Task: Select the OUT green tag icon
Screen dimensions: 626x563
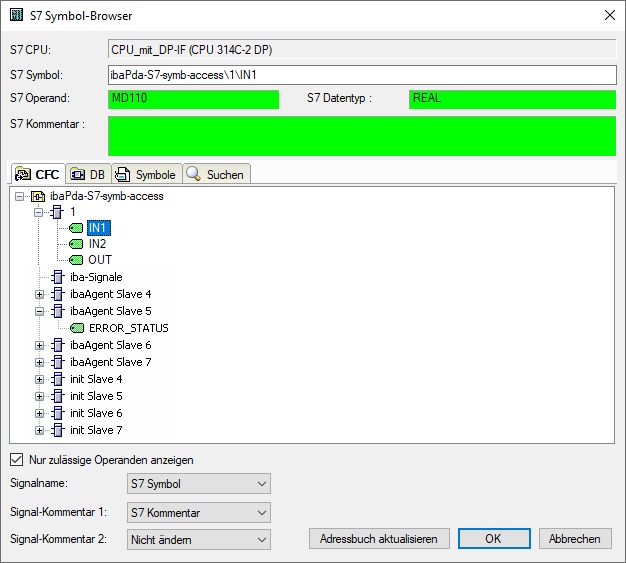Action: [76, 260]
